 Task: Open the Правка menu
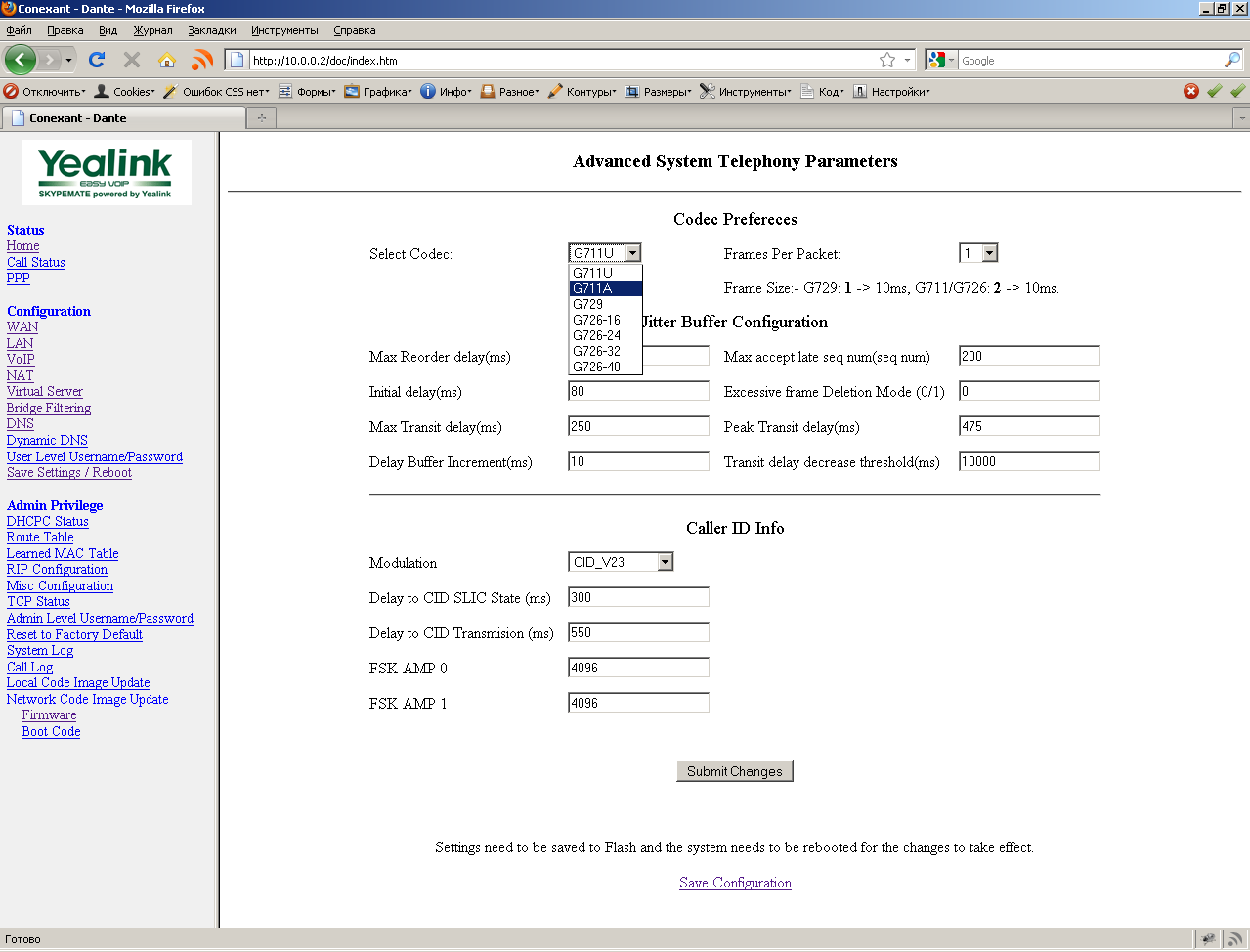[x=65, y=30]
